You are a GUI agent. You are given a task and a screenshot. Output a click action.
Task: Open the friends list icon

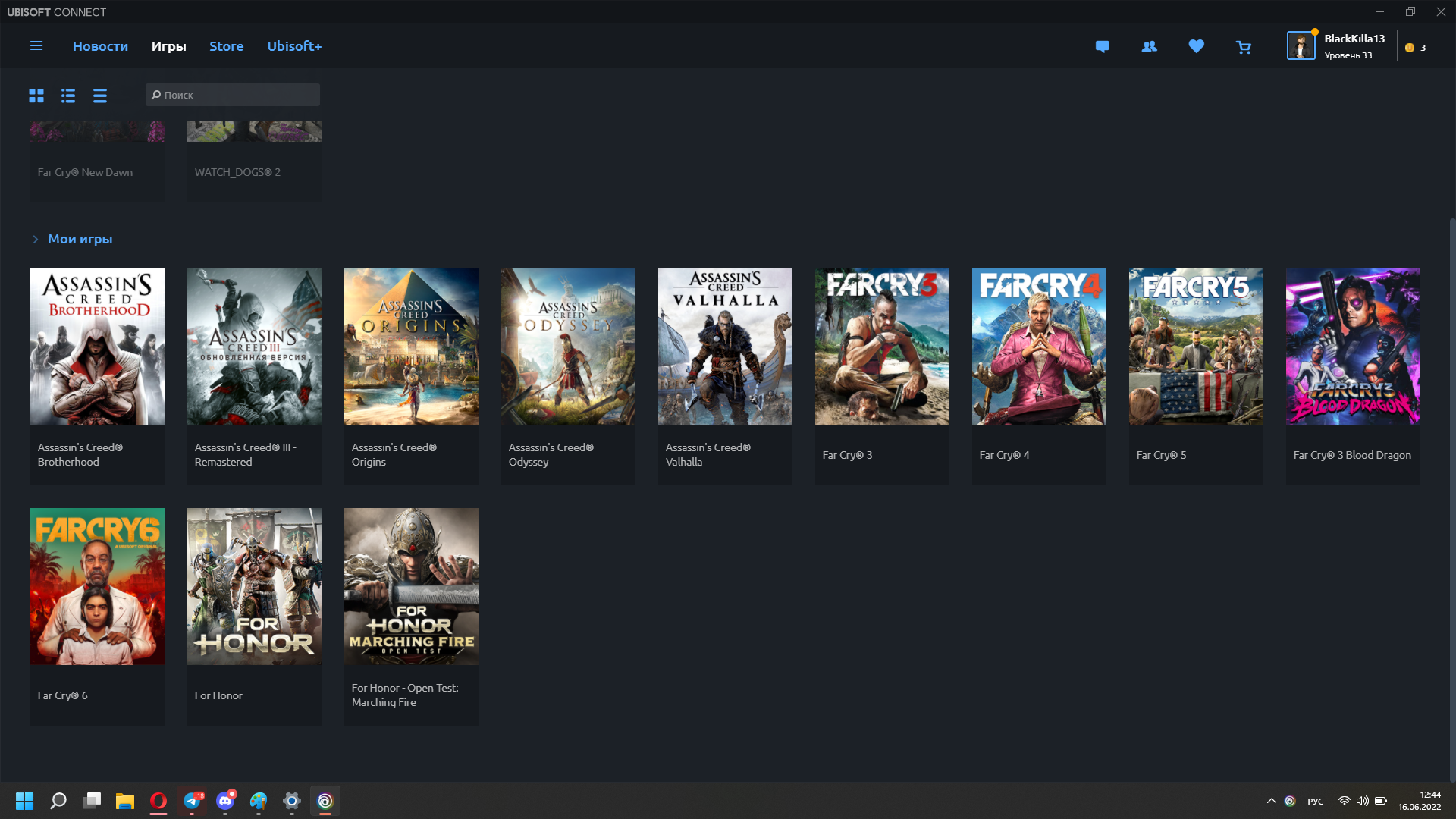click(1150, 47)
